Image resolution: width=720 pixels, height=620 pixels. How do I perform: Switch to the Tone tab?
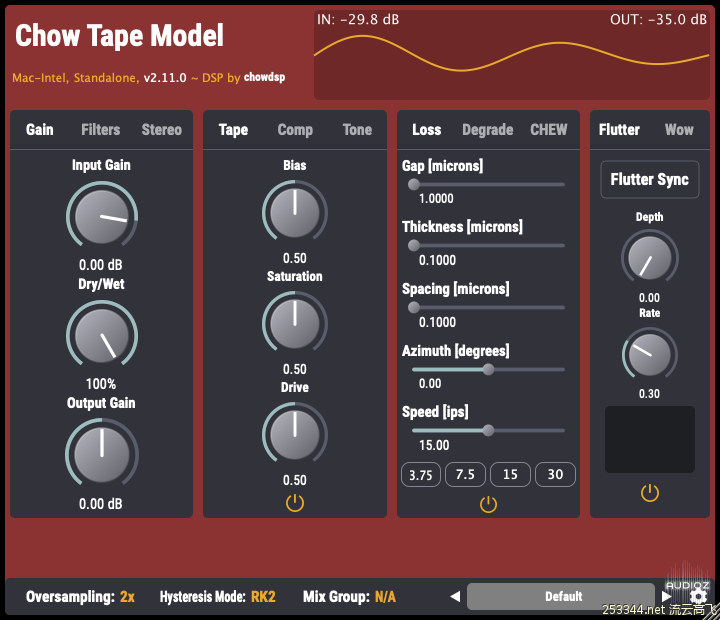click(x=357, y=130)
